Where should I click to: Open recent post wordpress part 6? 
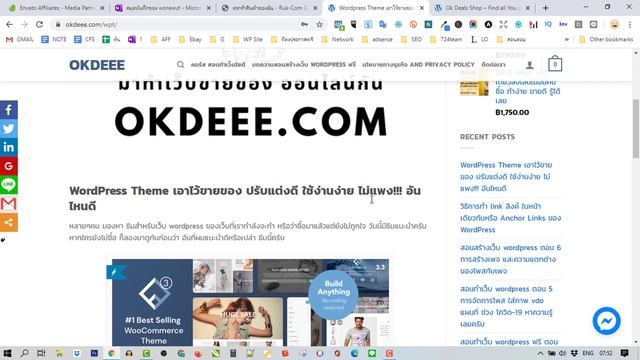(x=511, y=259)
